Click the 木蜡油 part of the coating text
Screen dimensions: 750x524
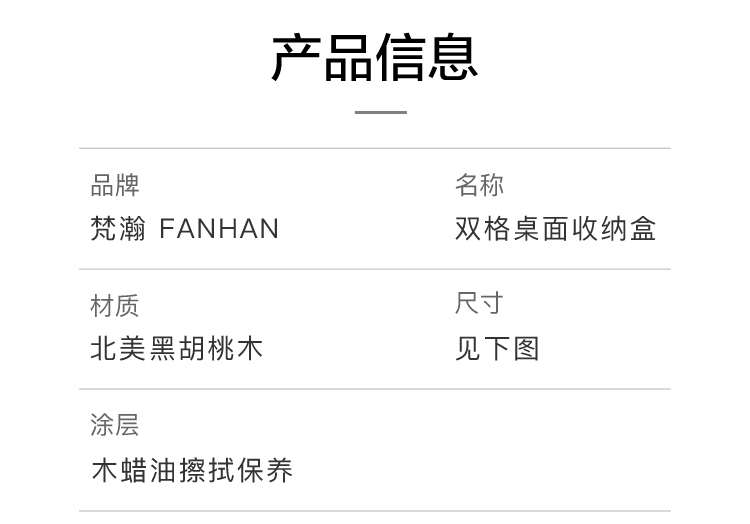tap(133, 470)
